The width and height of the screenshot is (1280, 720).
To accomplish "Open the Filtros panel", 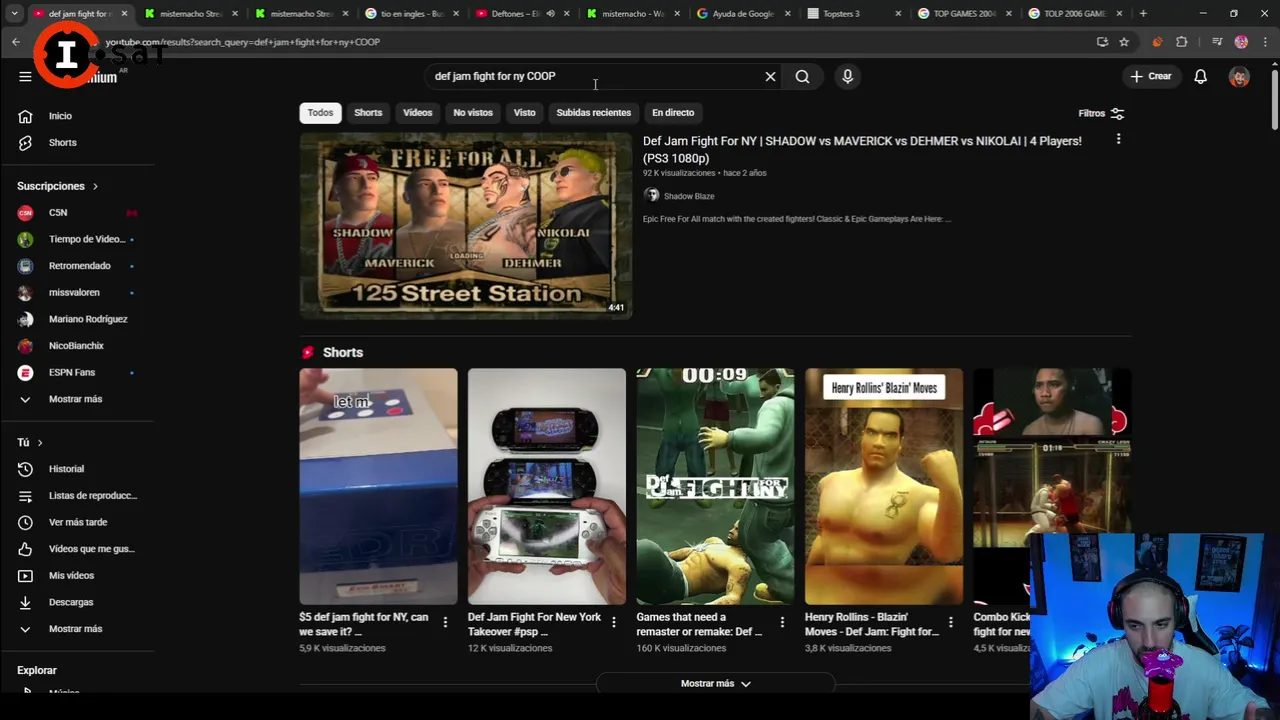I will point(1101,113).
